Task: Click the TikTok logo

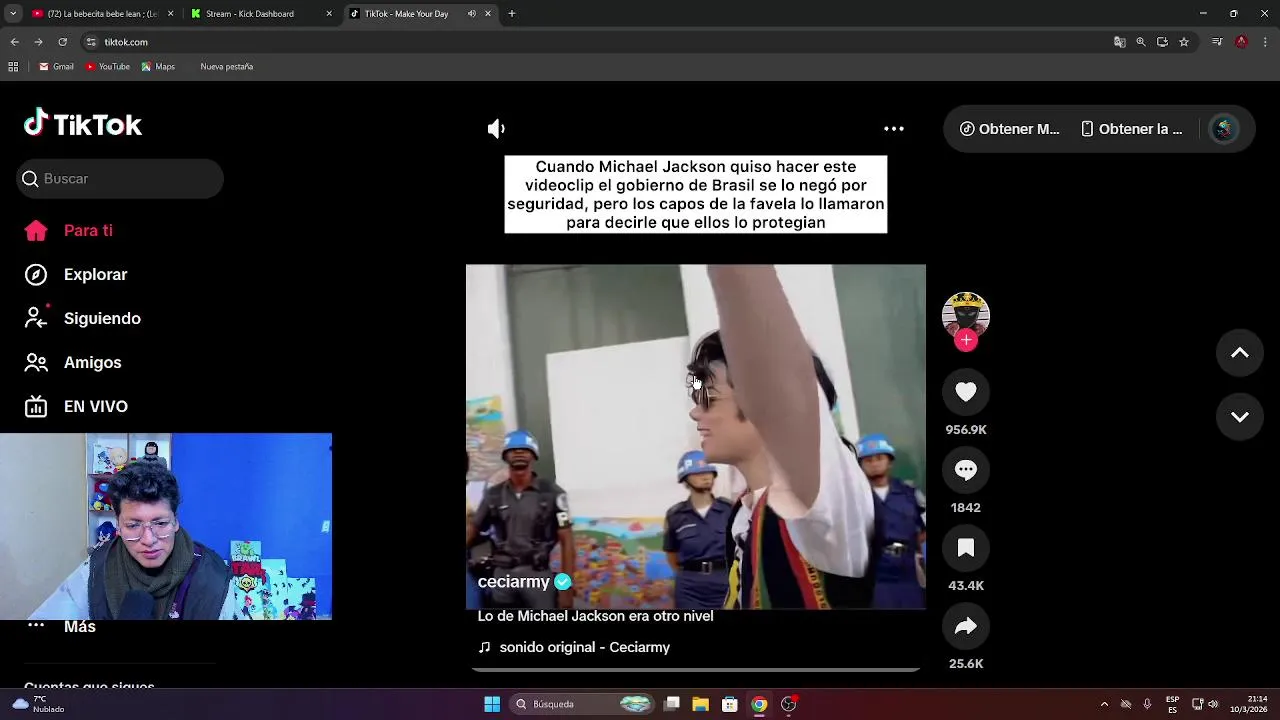Action: 83,123
